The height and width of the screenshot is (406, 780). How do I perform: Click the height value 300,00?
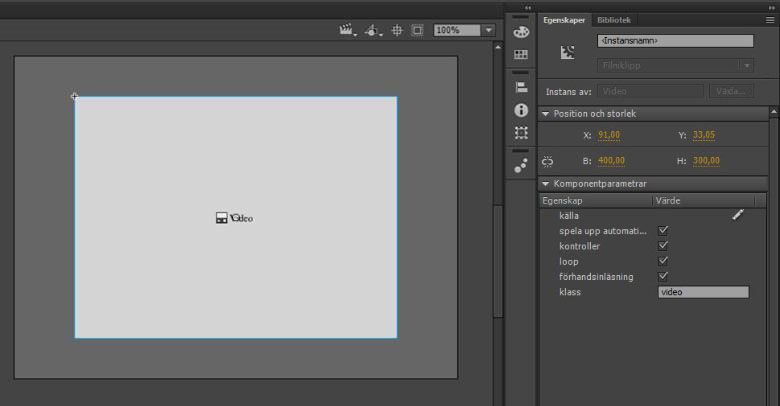coord(706,161)
